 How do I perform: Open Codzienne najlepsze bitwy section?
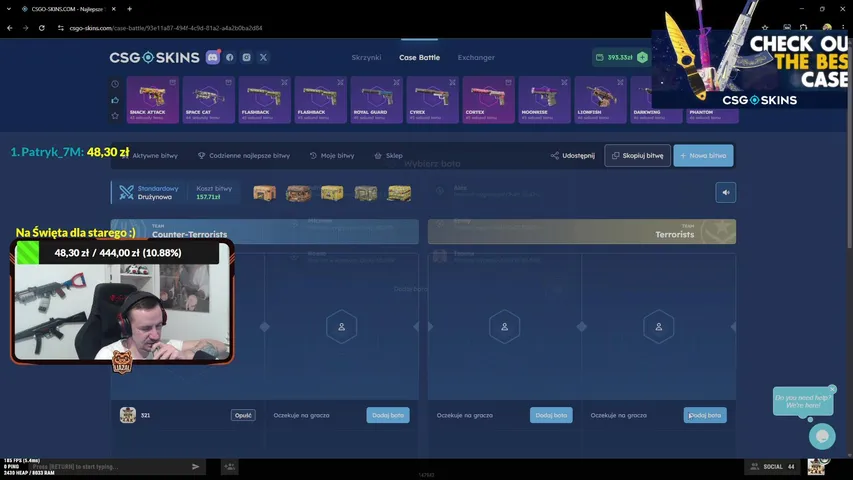click(x=244, y=156)
